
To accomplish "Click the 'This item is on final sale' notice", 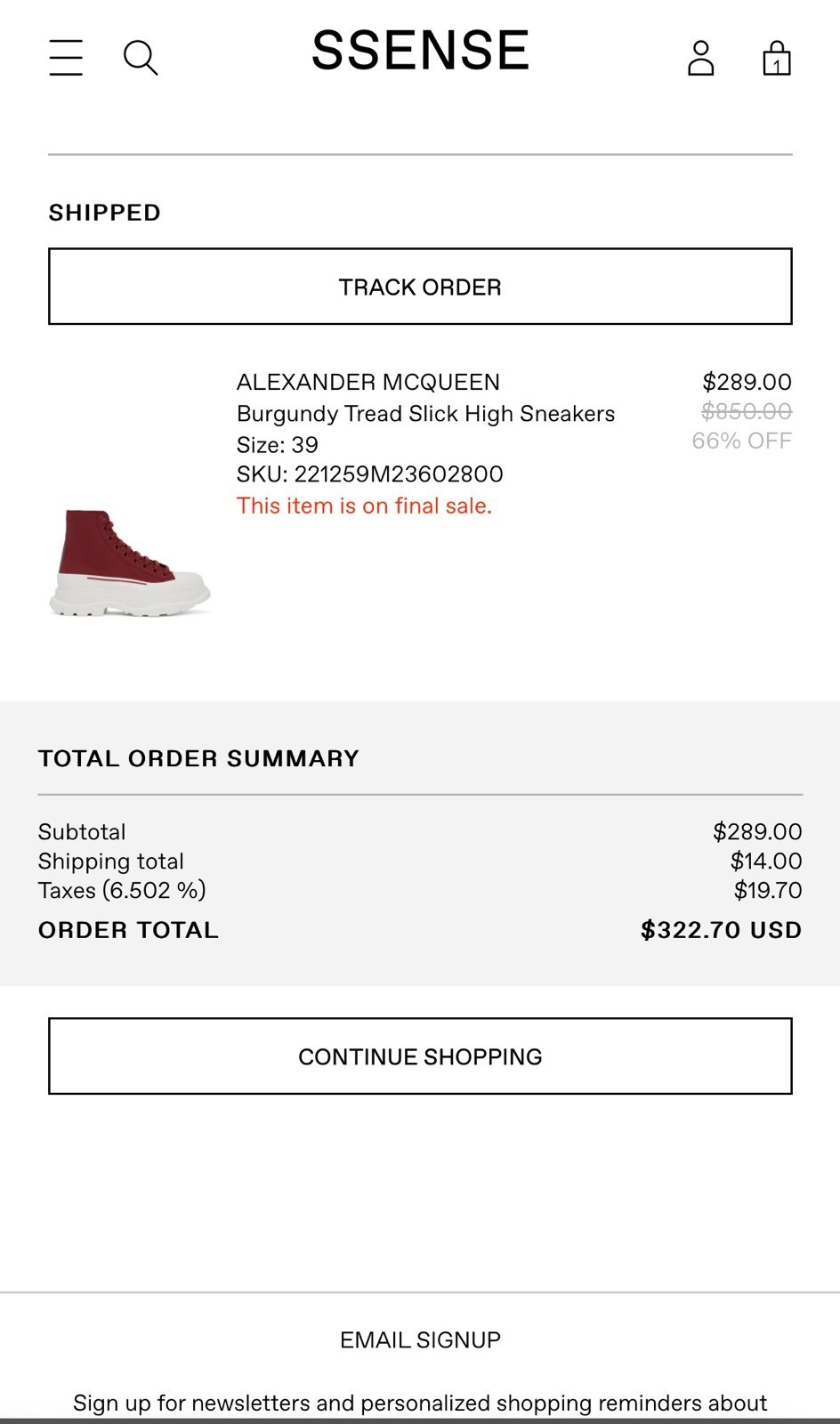I will 365,506.
